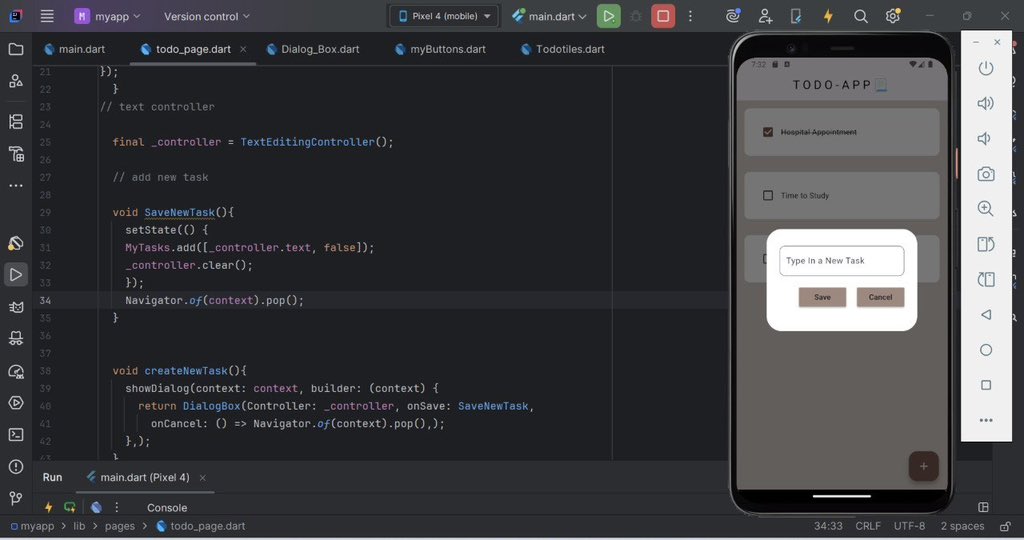The width and height of the screenshot is (1024, 540).
Task: Click hot restart icon in Run panel
Action: (70, 507)
